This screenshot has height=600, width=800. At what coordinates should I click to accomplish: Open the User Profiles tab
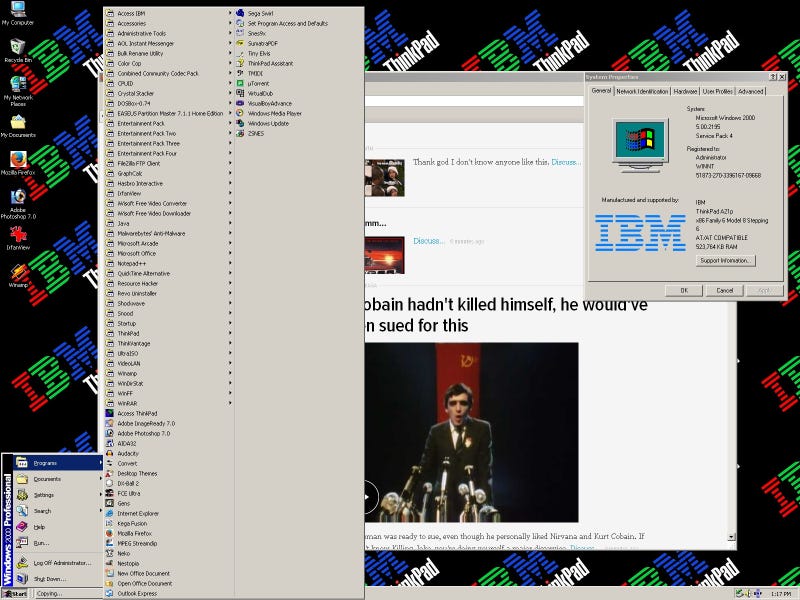(x=717, y=91)
